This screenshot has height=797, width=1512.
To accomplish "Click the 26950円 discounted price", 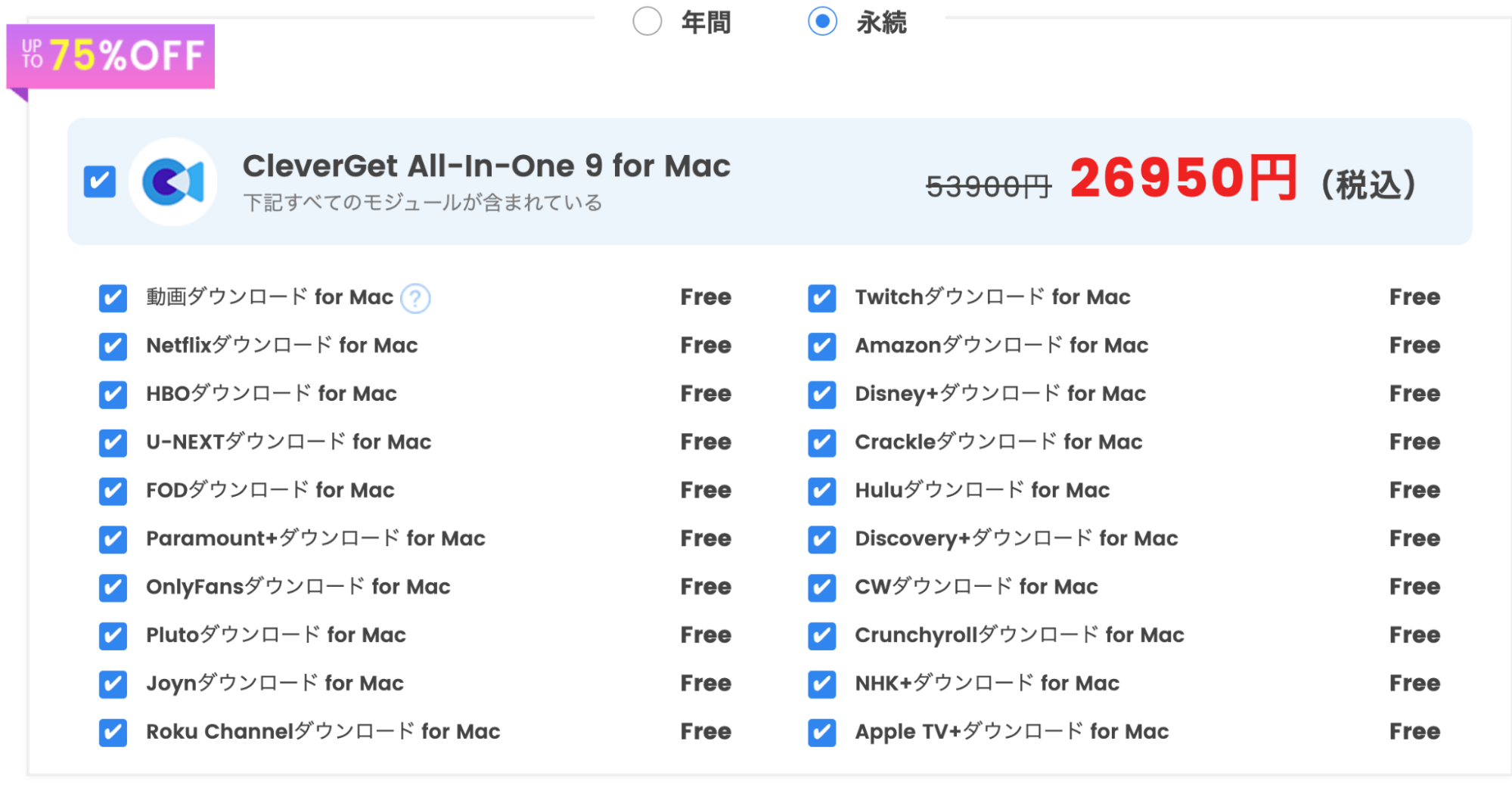I will [1183, 178].
